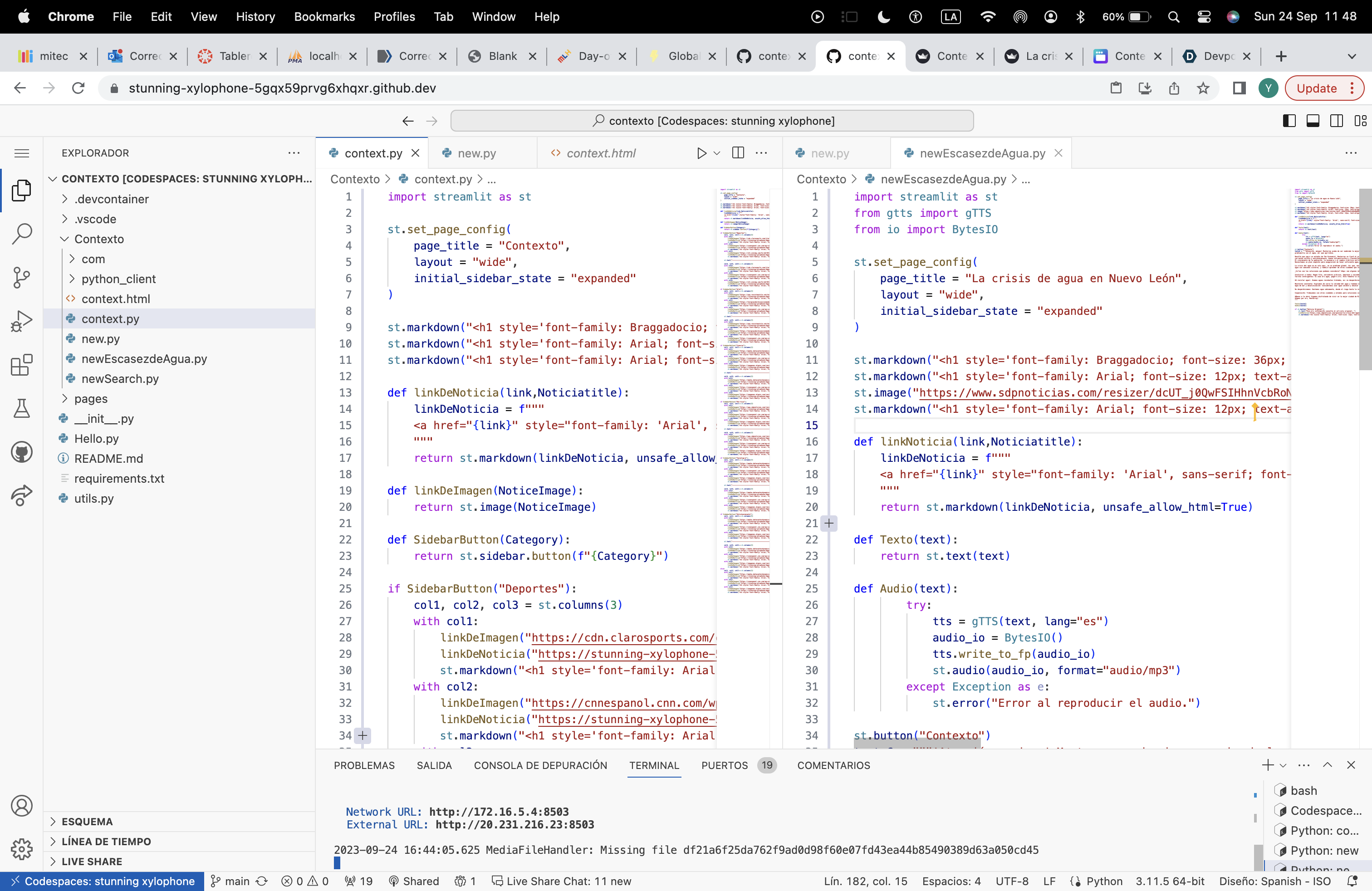Screen dimensions: 1372x891
Task: Open Source Control view icon
Action: click(22, 277)
